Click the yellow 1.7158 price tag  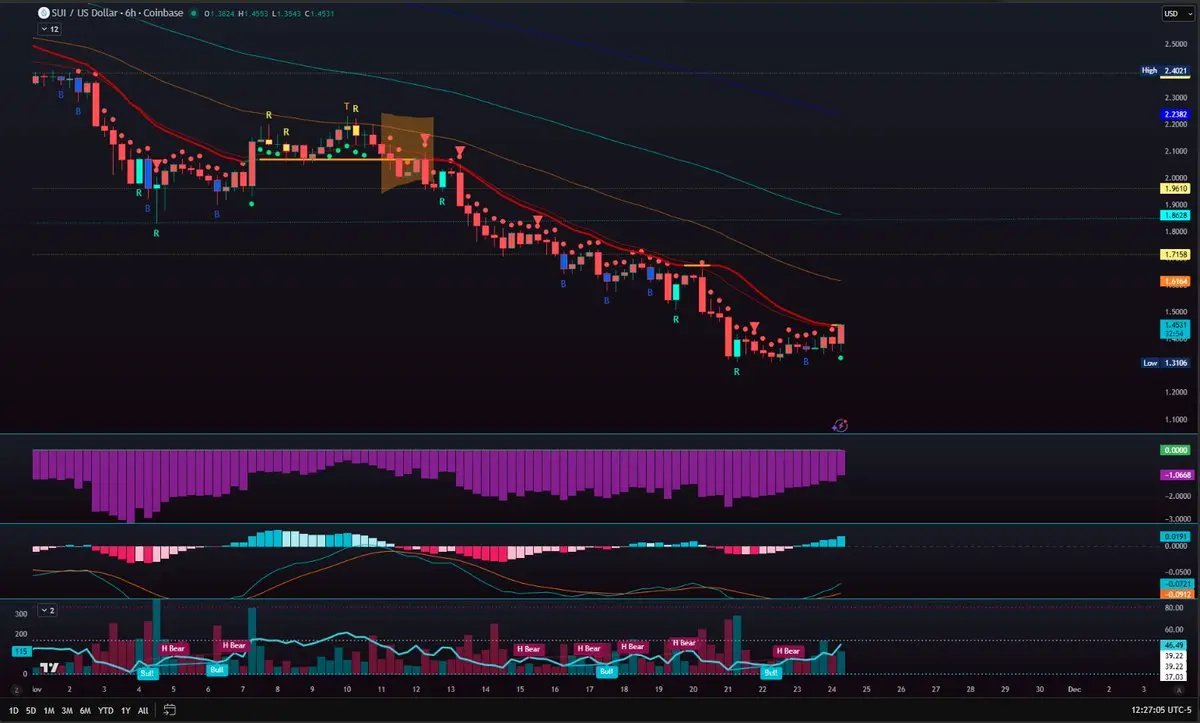[x=1175, y=255]
